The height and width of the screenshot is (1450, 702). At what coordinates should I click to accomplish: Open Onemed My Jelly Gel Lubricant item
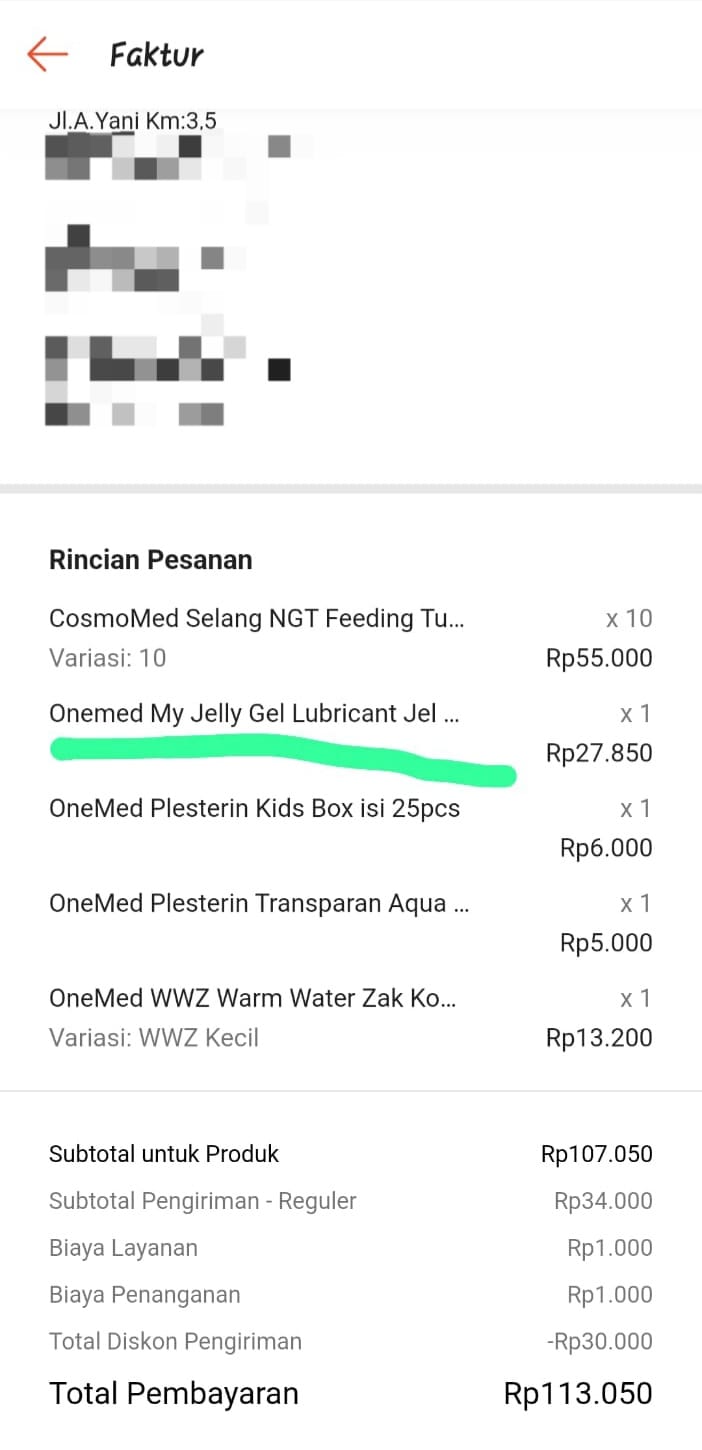(254, 714)
